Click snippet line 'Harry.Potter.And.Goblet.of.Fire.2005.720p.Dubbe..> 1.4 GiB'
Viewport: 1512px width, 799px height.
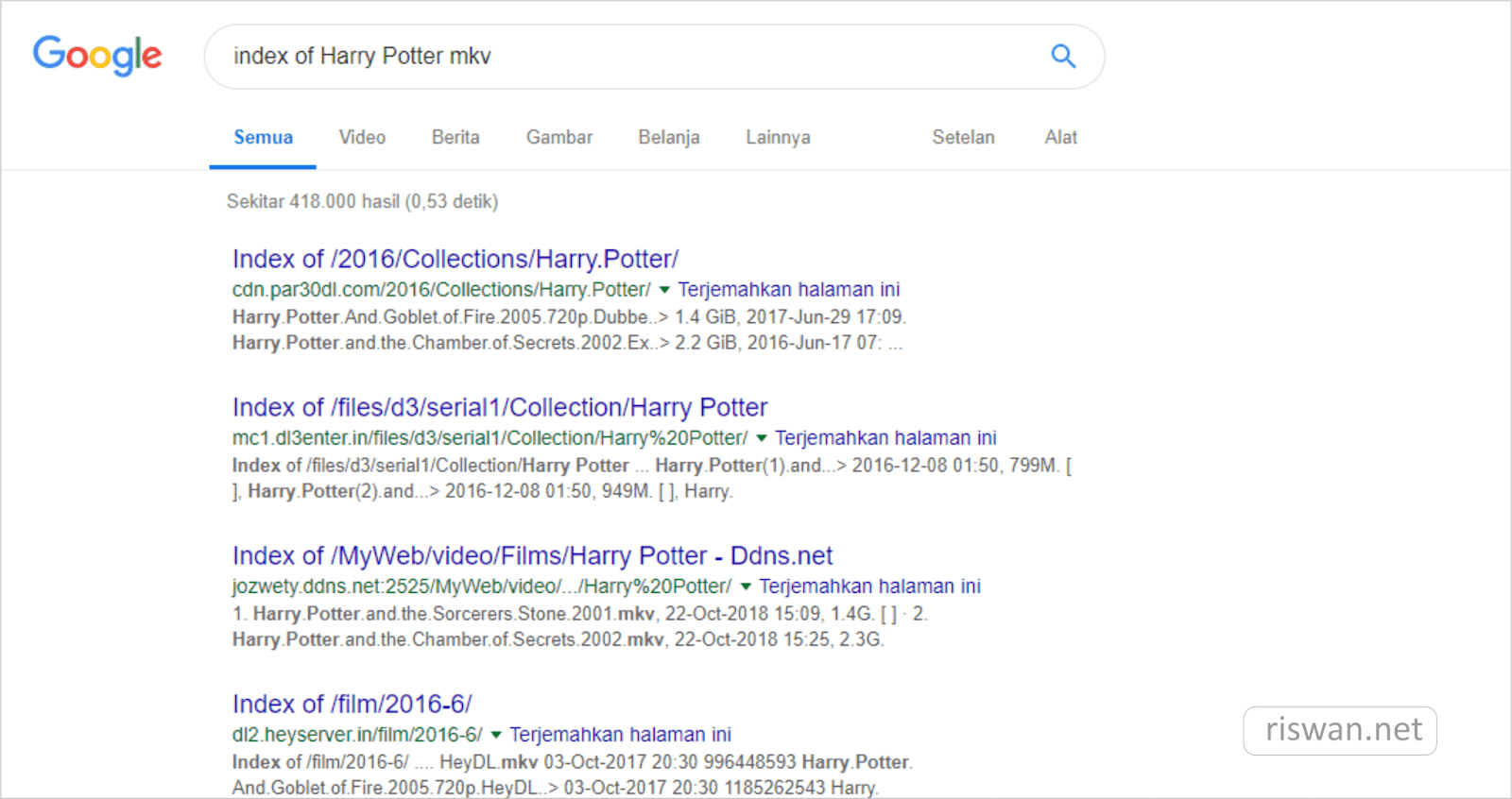click(569, 317)
